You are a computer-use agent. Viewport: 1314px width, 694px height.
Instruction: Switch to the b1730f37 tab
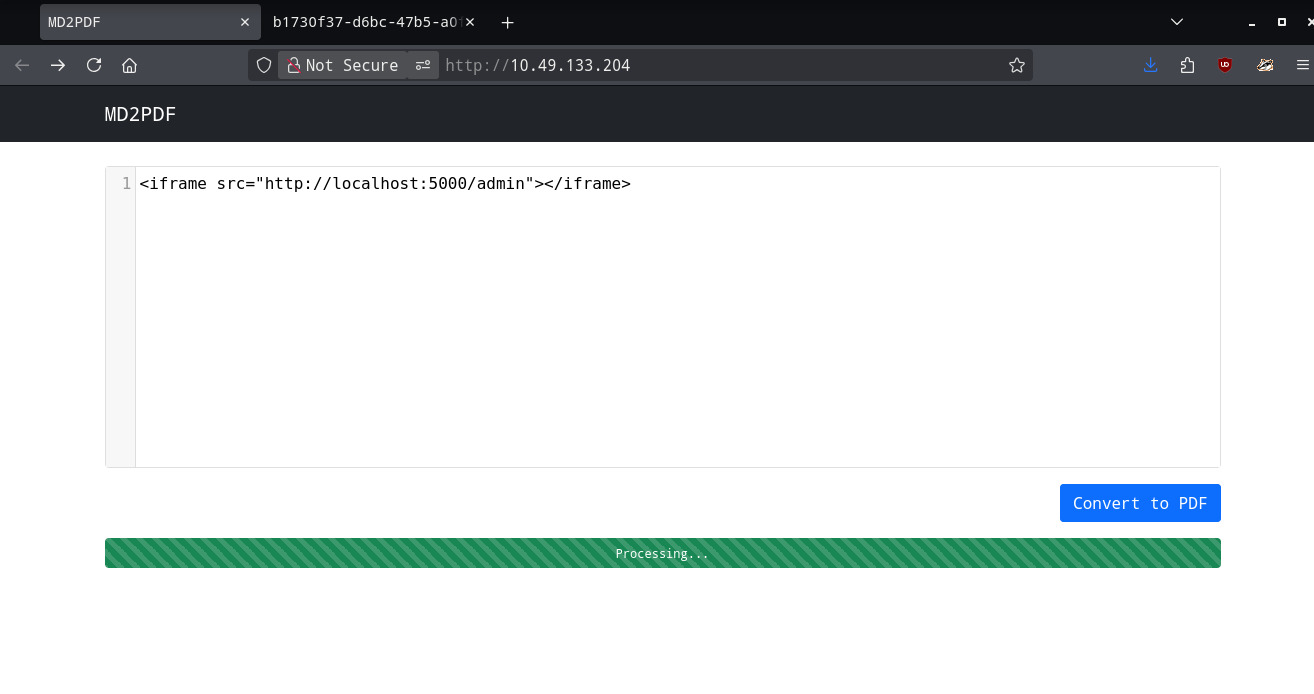360,22
